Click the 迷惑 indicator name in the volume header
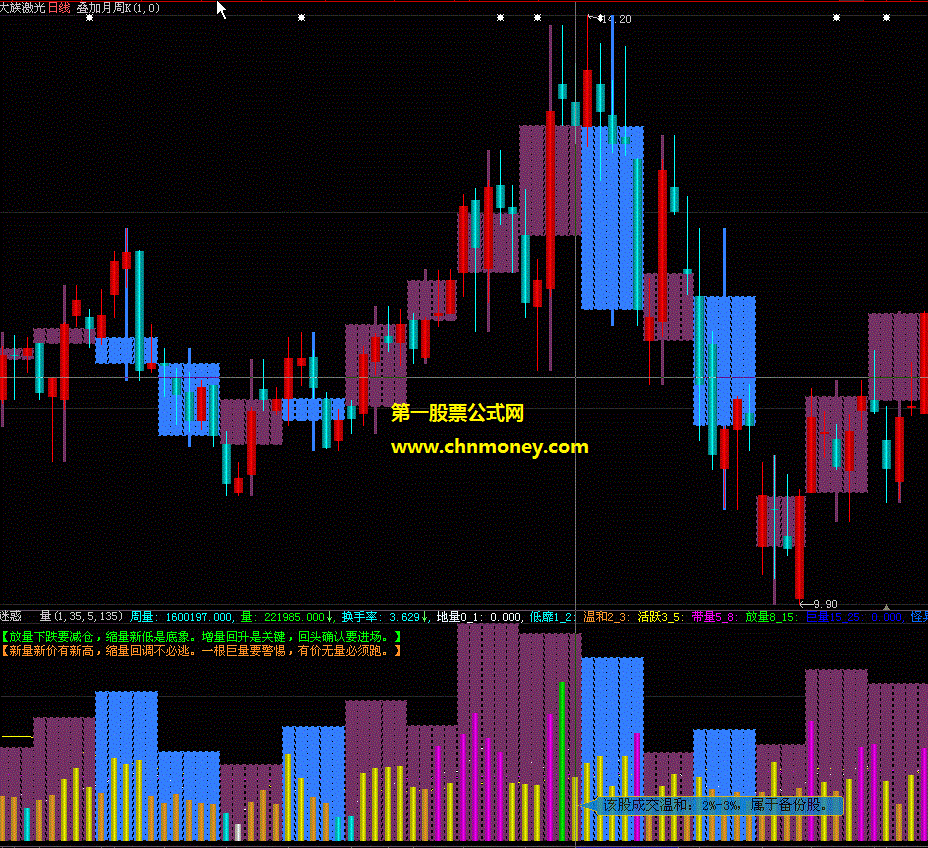This screenshot has height=848, width=928. pos(11,617)
